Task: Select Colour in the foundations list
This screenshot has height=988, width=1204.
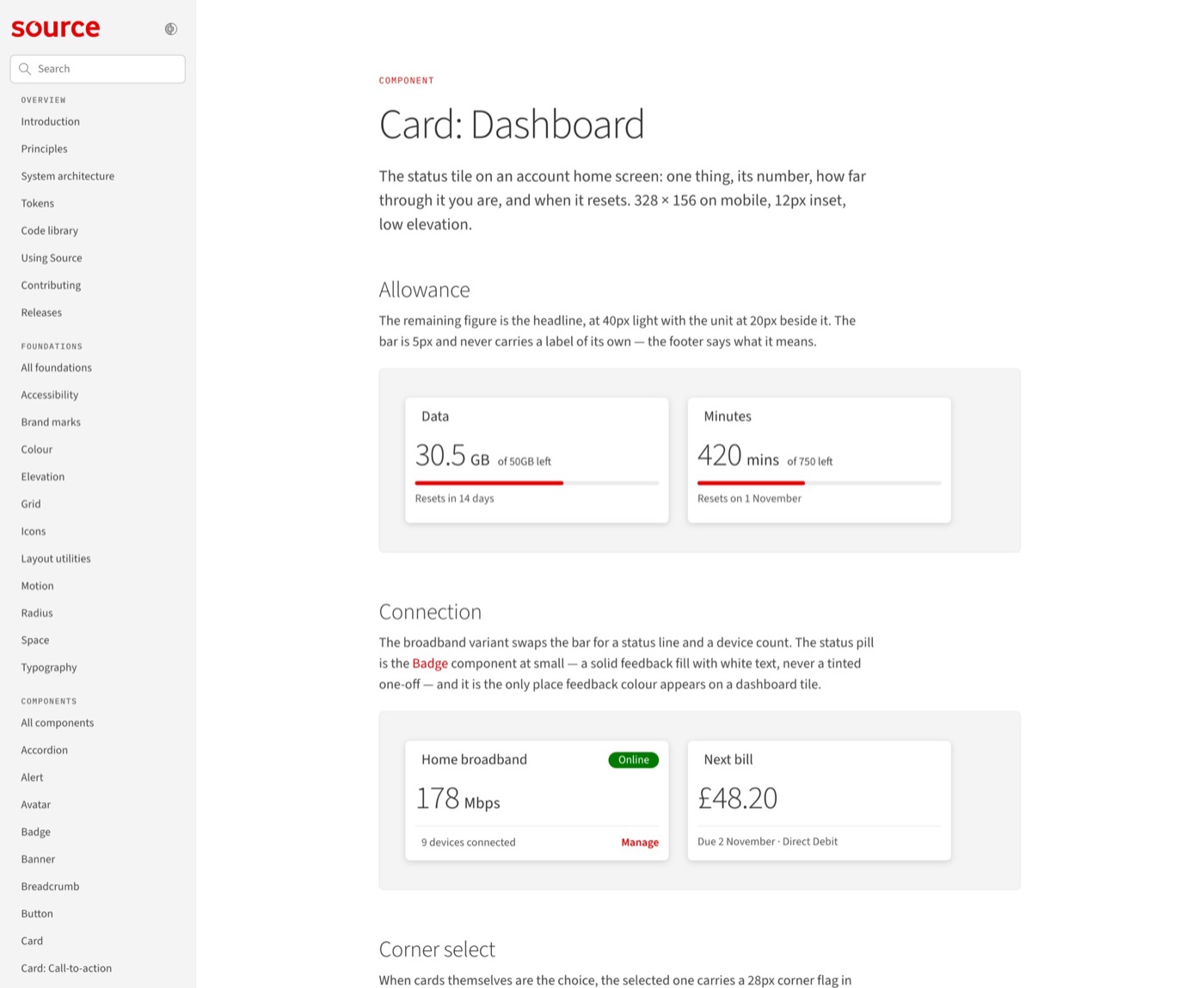Action: point(37,450)
